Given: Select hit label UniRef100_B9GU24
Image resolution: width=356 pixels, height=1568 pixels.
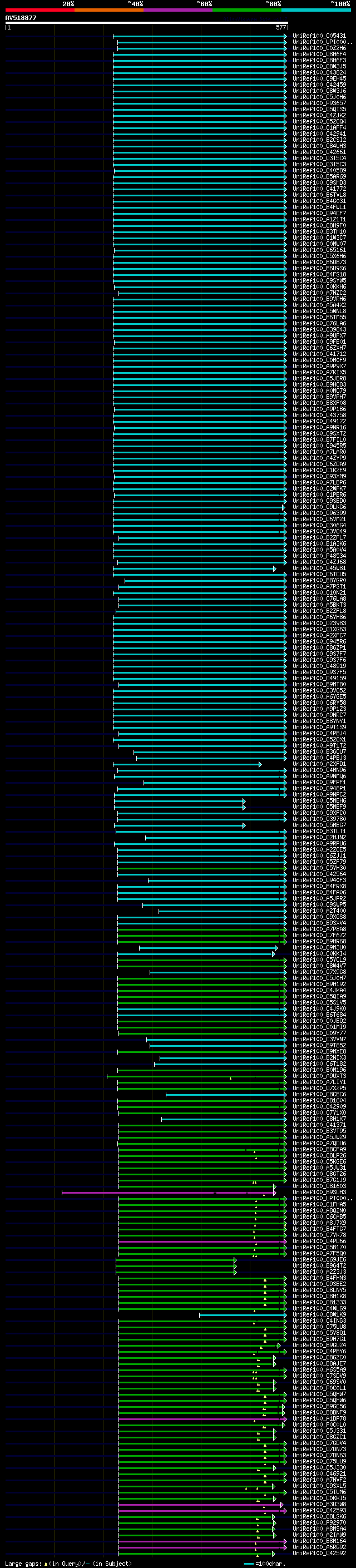Looking at the screenshot, I should (x=319, y=1345).
